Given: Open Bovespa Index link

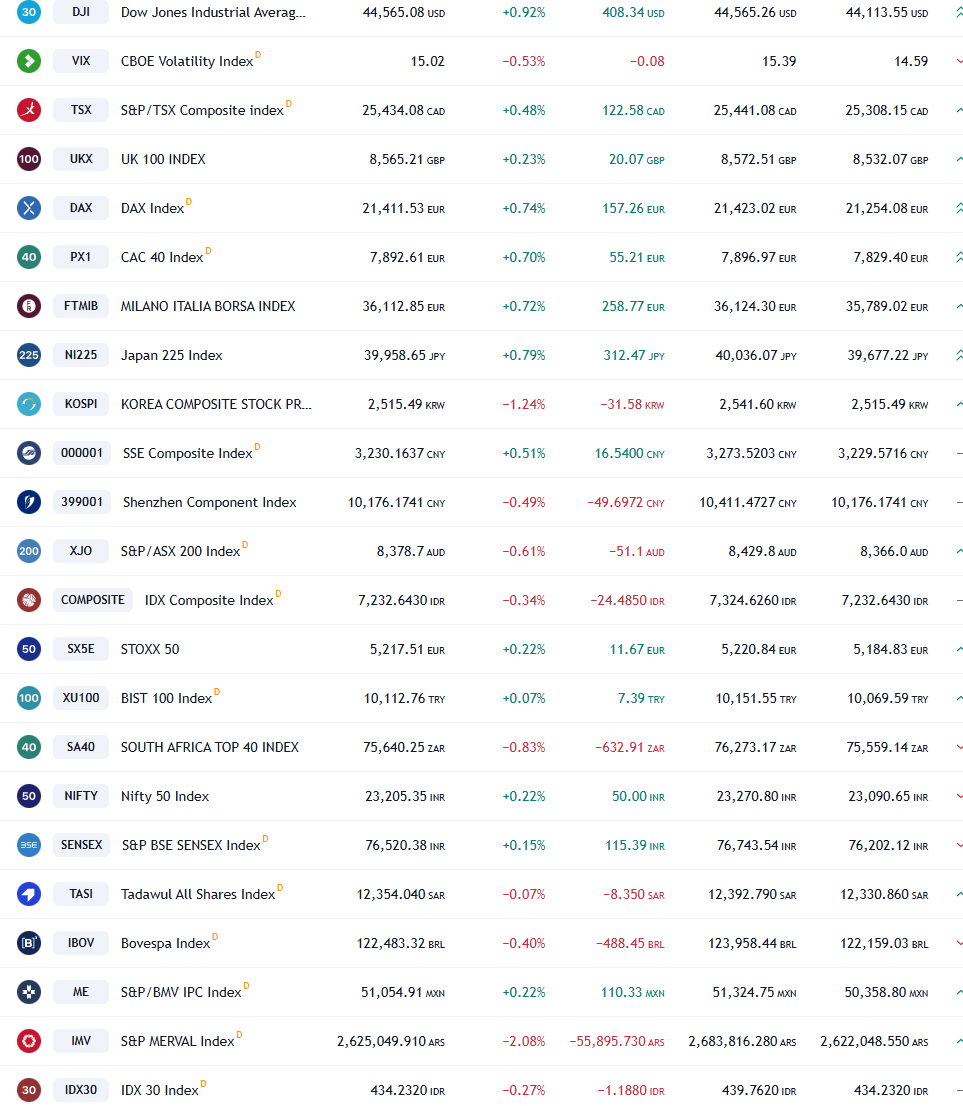Looking at the screenshot, I should click(x=166, y=943).
